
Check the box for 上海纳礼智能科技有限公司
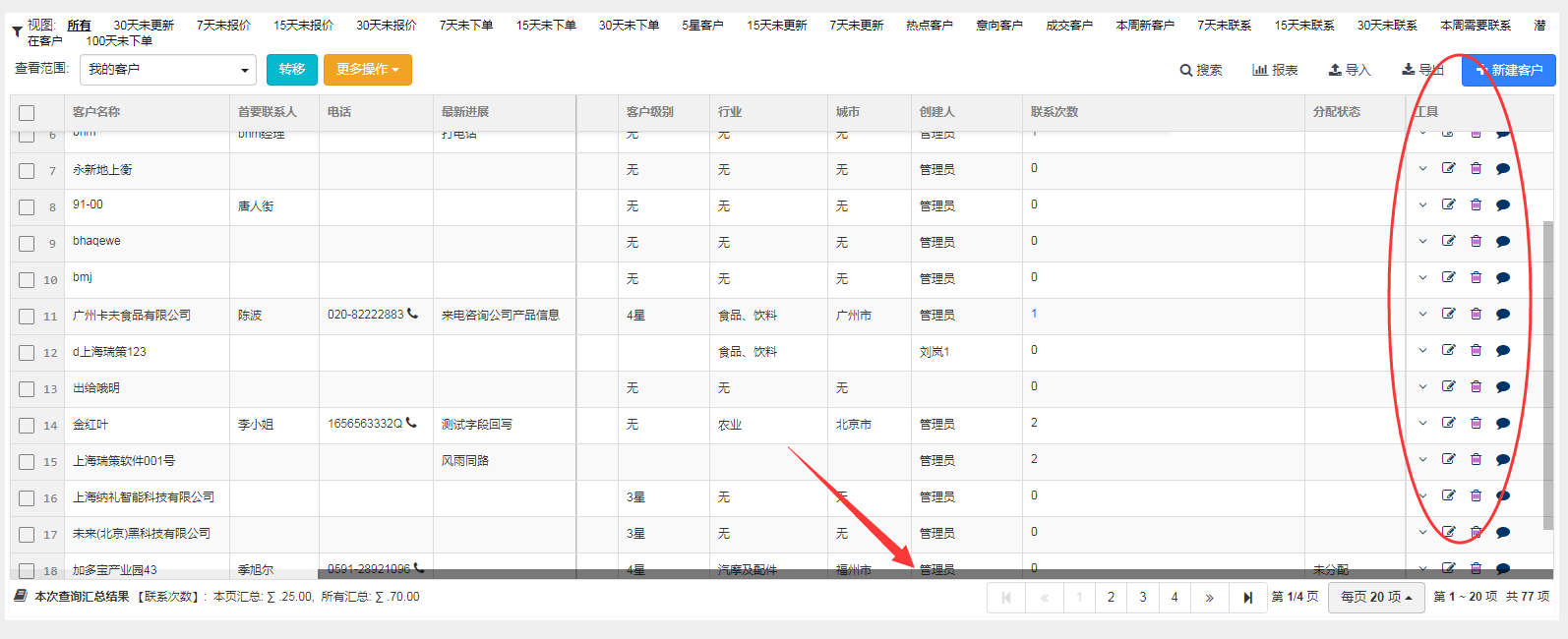(27, 498)
